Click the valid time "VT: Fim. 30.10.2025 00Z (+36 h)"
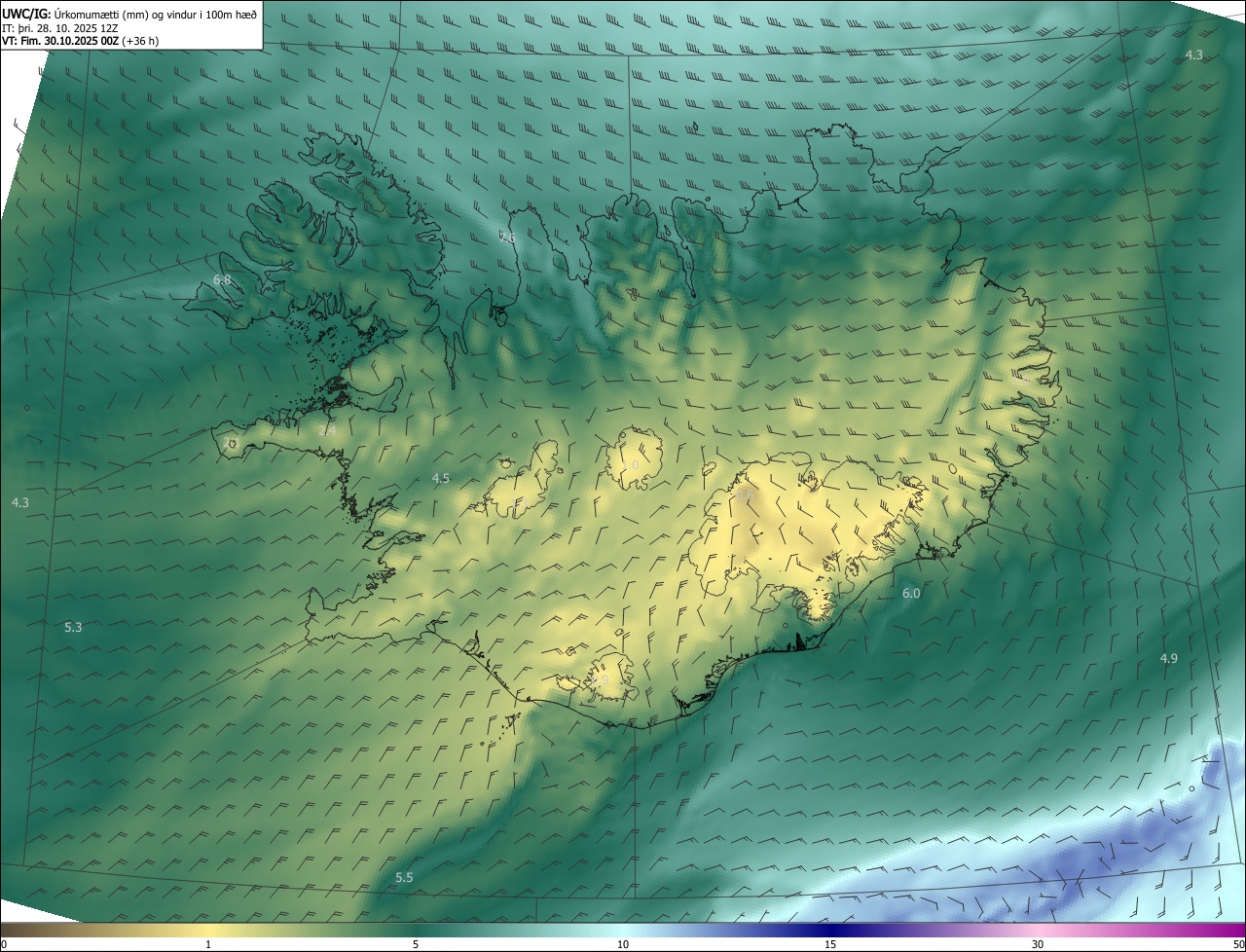 81,41
